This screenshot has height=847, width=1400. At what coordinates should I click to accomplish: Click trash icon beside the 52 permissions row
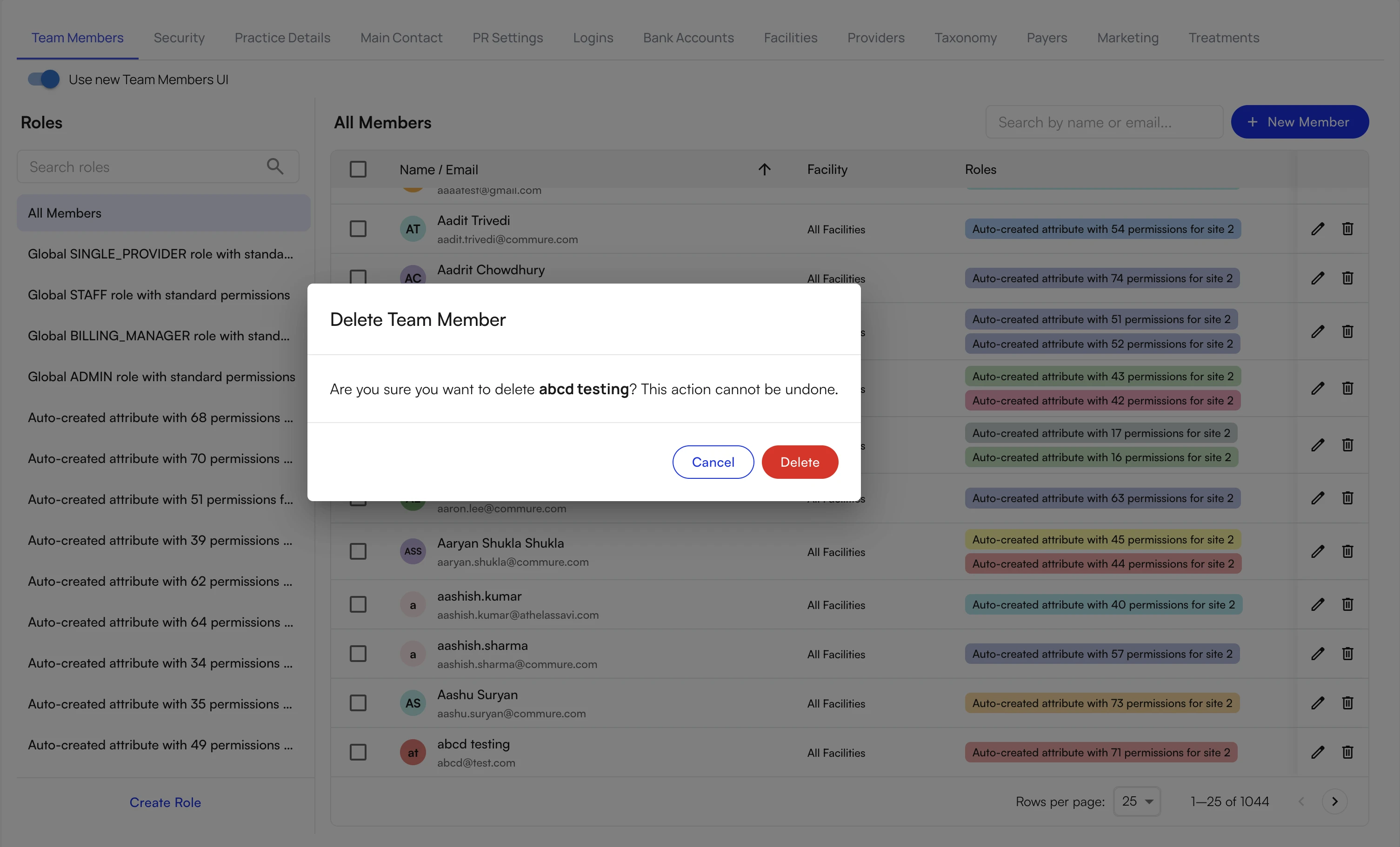tap(1347, 331)
